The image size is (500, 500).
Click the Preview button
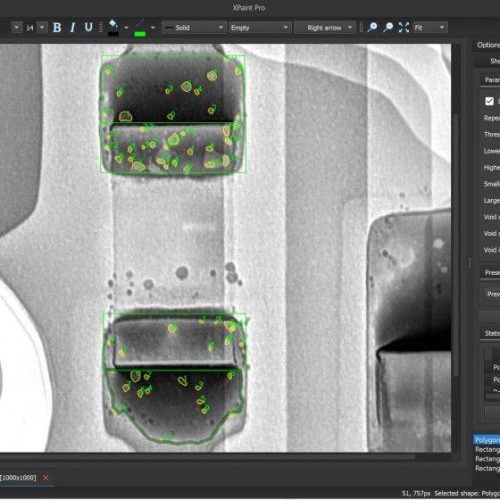[x=491, y=294]
